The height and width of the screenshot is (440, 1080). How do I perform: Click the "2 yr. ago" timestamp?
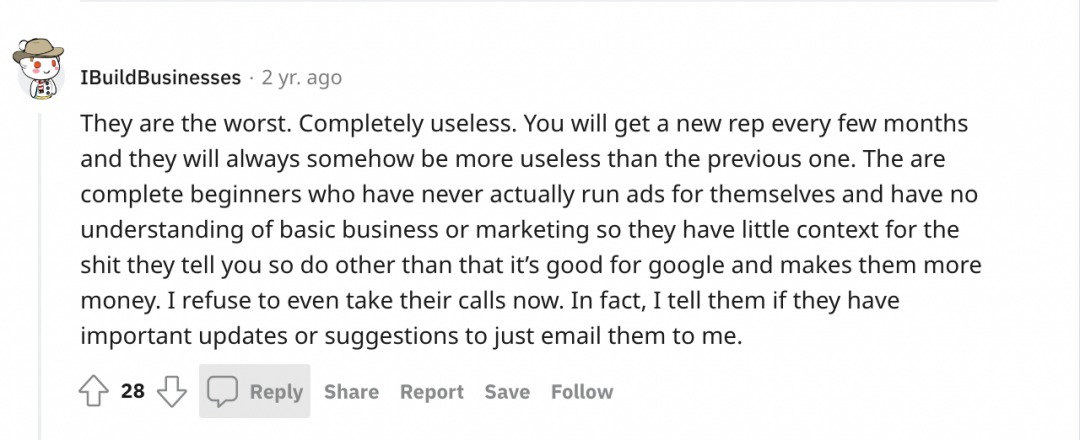(x=301, y=77)
